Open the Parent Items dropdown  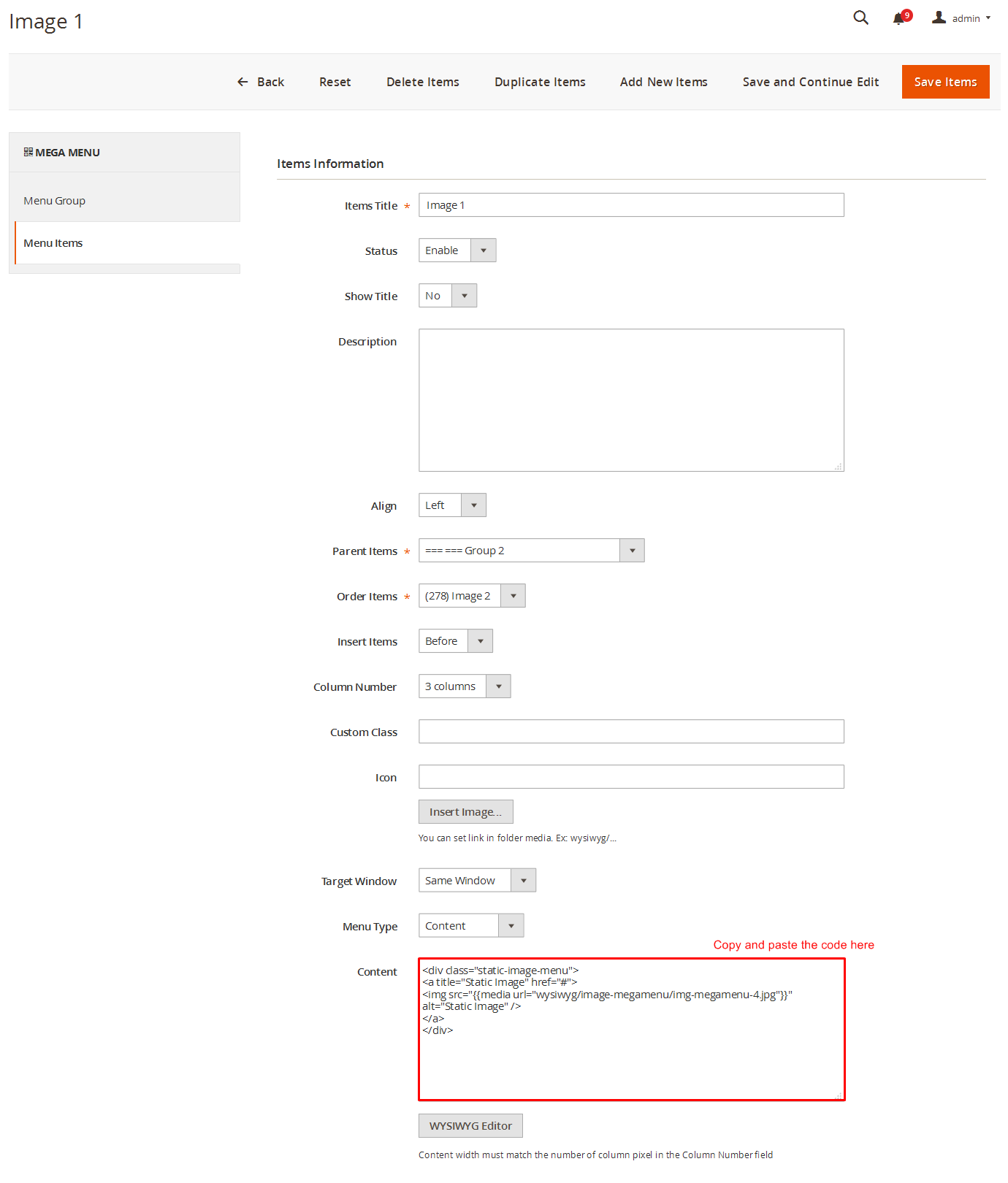click(531, 551)
